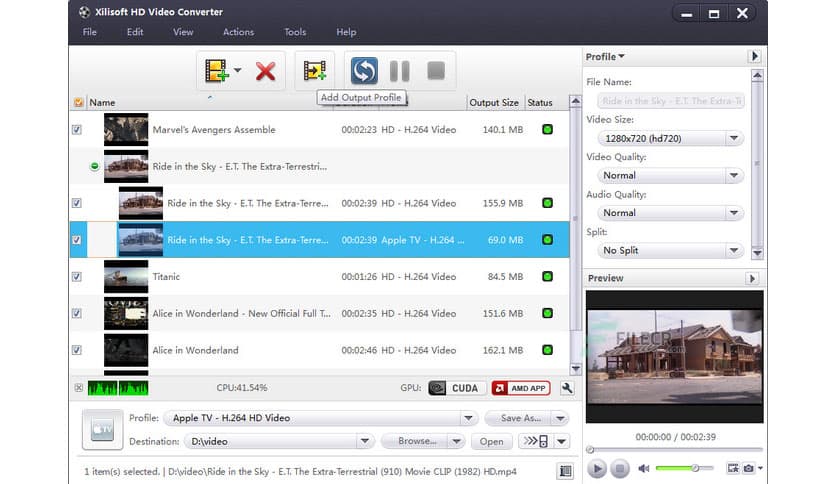
Task: Uncheck the 155.9 MB Ride in the Sky checkbox
Action: (77, 203)
